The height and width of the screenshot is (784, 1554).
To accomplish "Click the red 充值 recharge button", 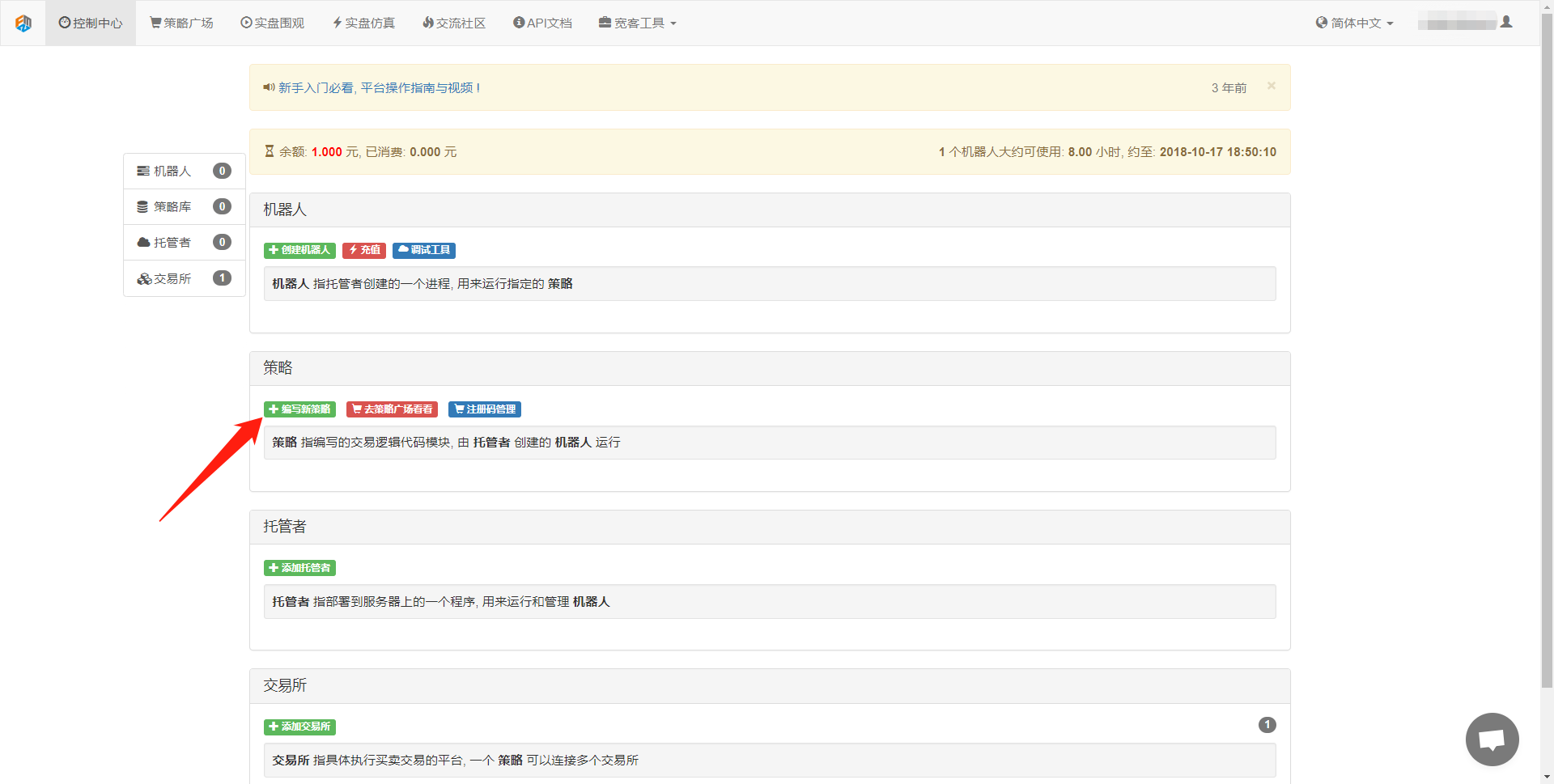I will 364,250.
